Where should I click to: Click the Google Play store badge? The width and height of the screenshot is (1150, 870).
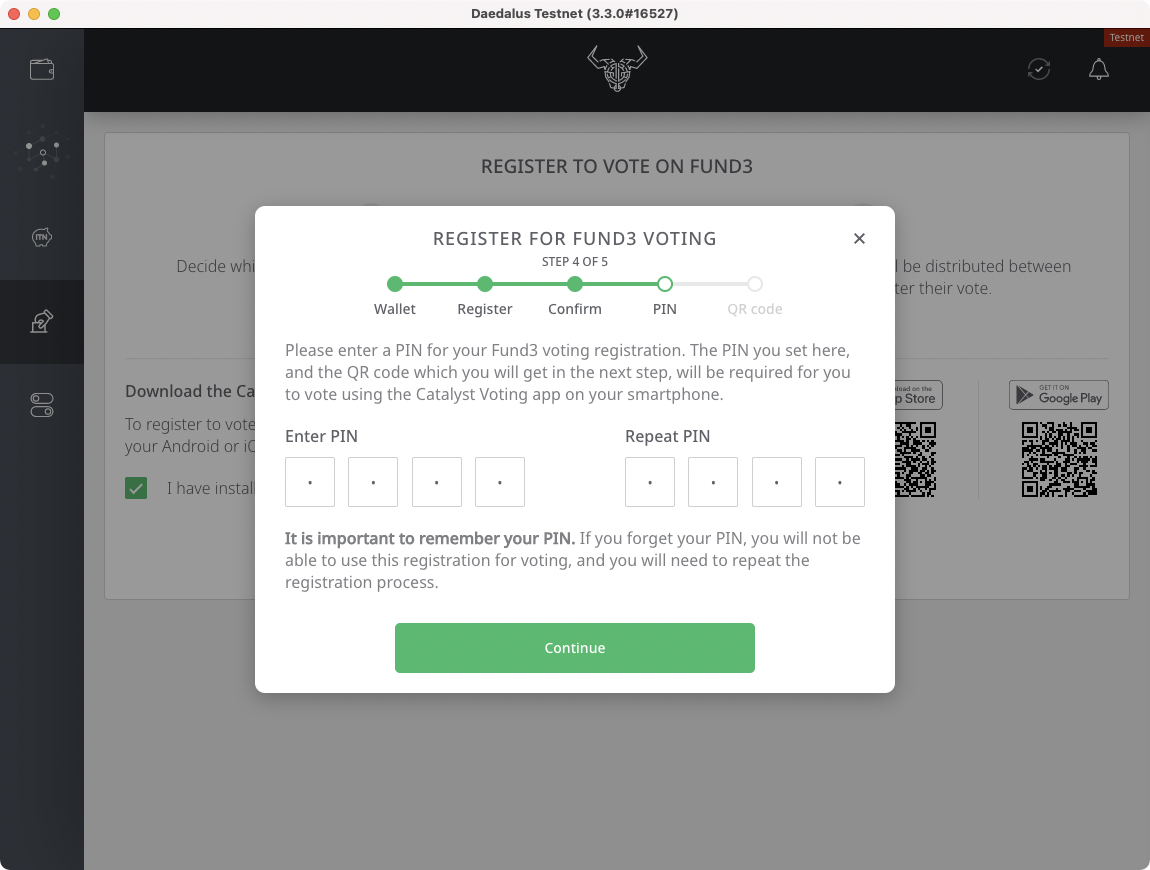tap(1058, 395)
